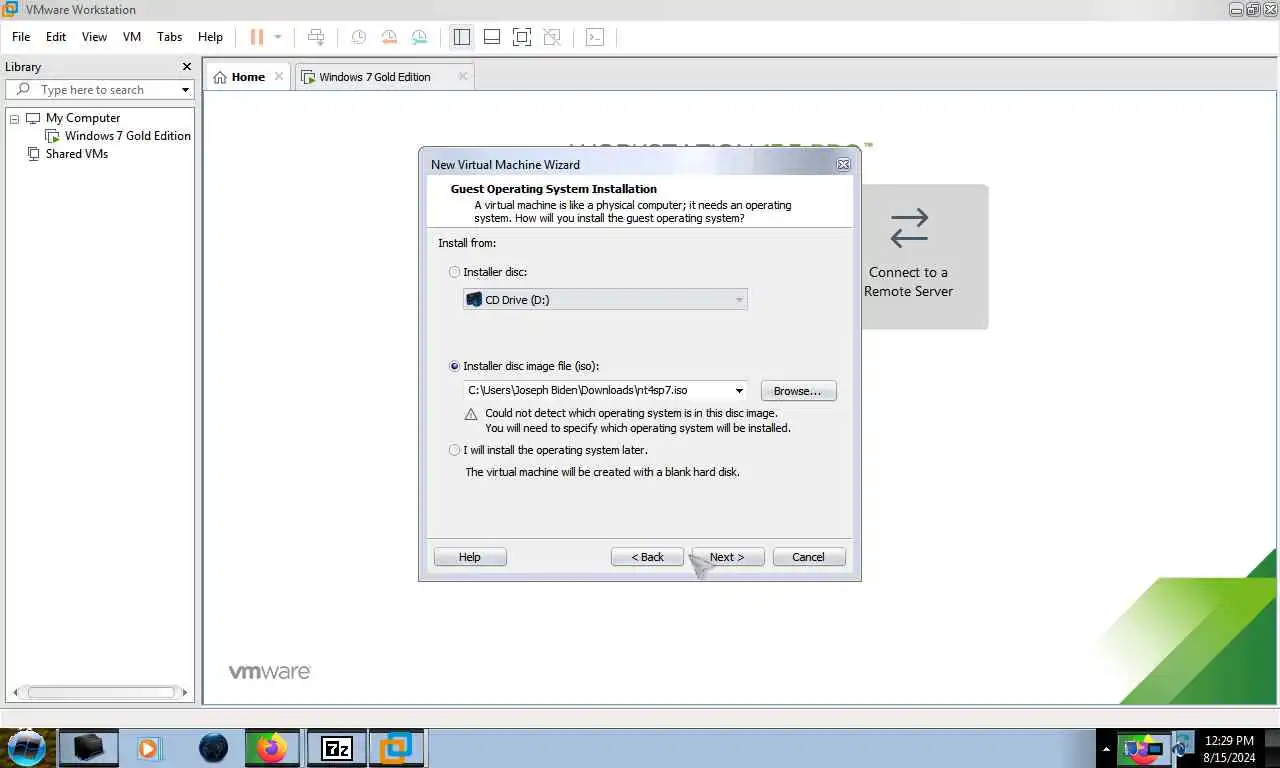Switch to the Windows 7 Gold Edition tab
The height and width of the screenshot is (768, 1280).
tap(384, 77)
